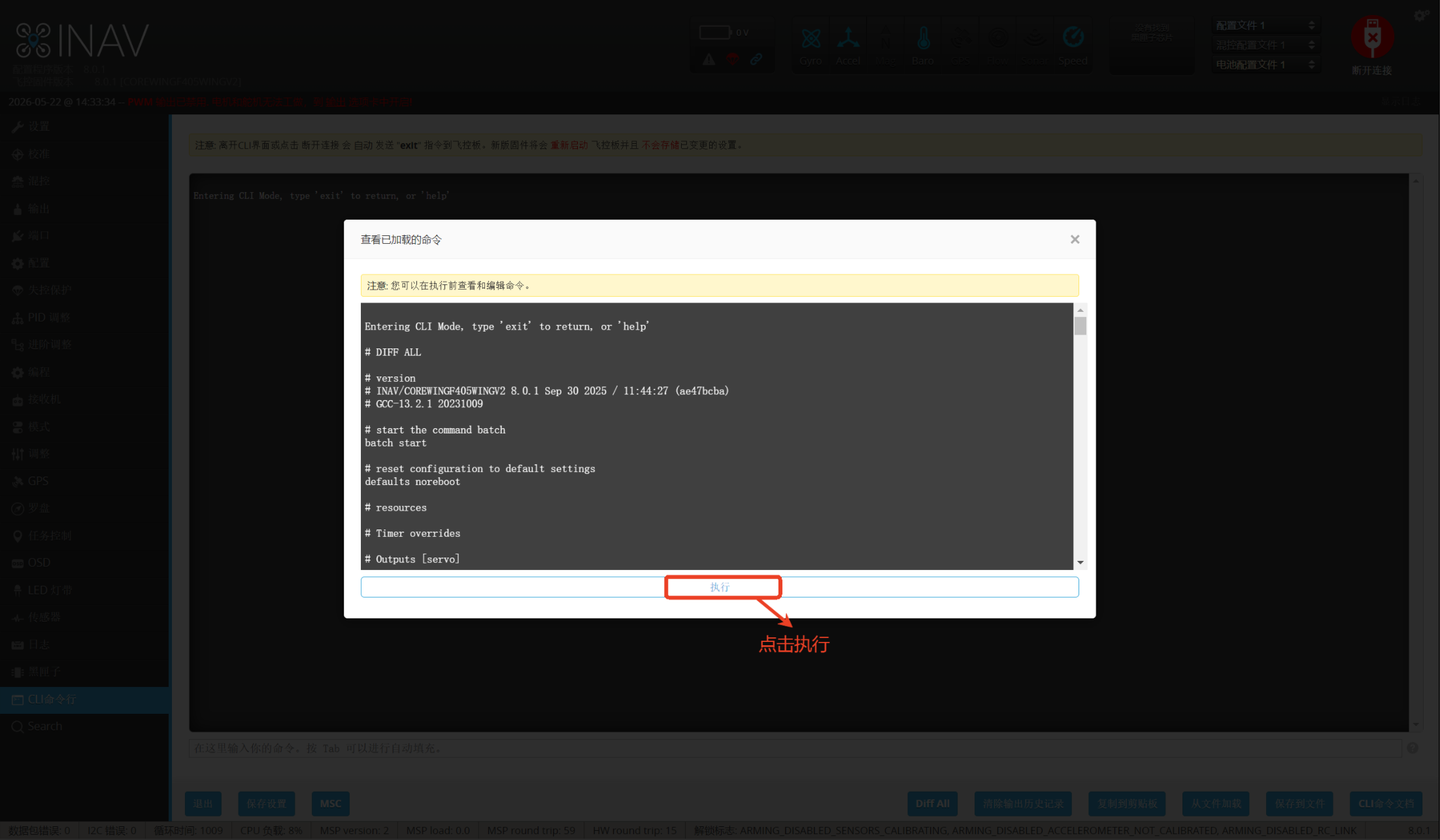The image size is (1440, 840).
Task: Click the command preview scrollbar down arrow
Action: pos(1080,562)
